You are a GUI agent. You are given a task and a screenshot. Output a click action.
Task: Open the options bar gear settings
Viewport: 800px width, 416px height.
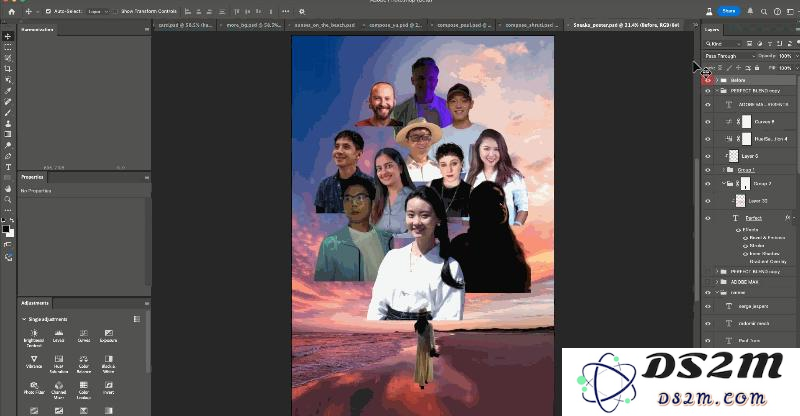[302, 11]
